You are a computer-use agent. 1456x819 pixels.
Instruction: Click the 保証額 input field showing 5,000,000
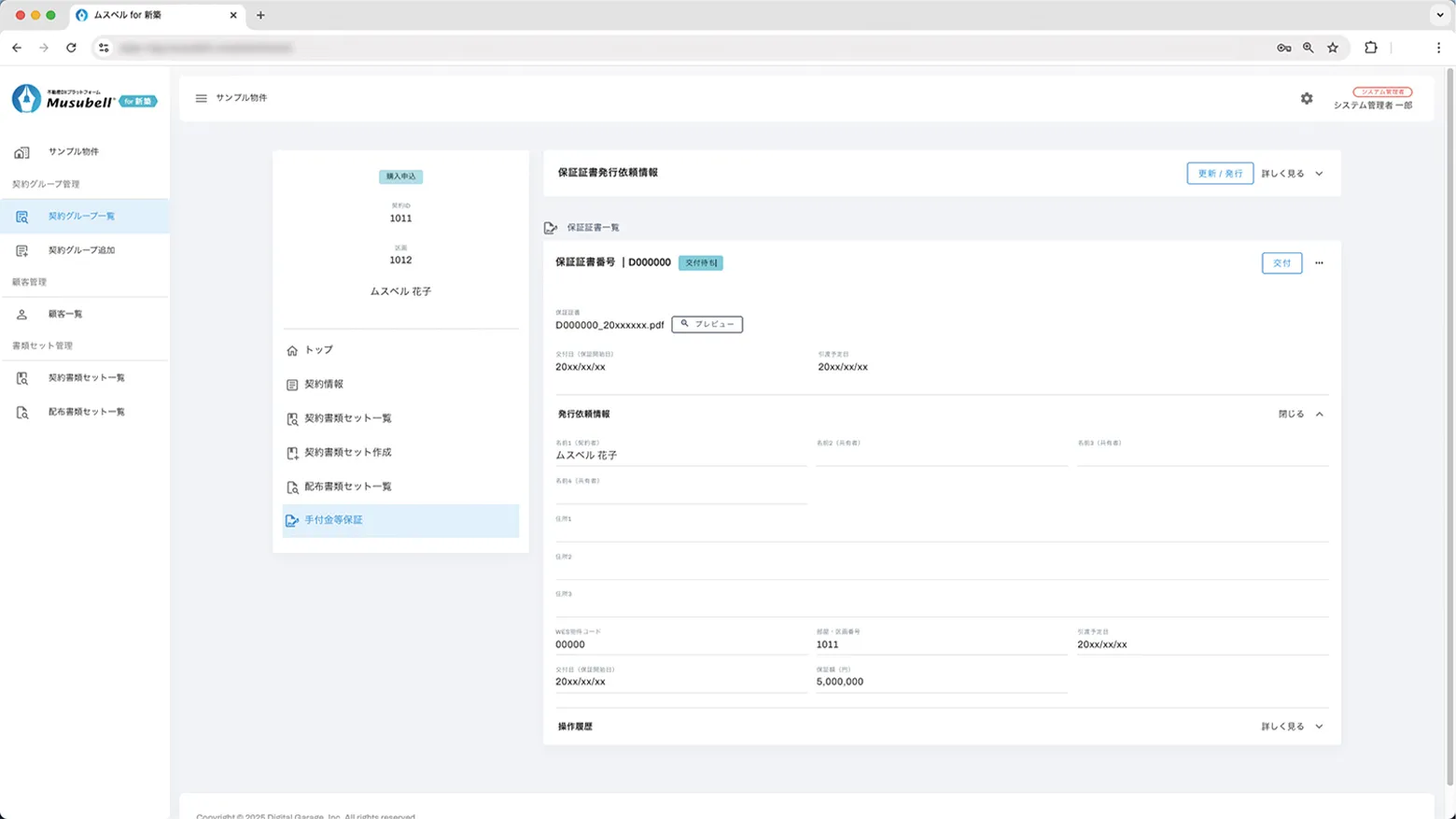pos(940,682)
